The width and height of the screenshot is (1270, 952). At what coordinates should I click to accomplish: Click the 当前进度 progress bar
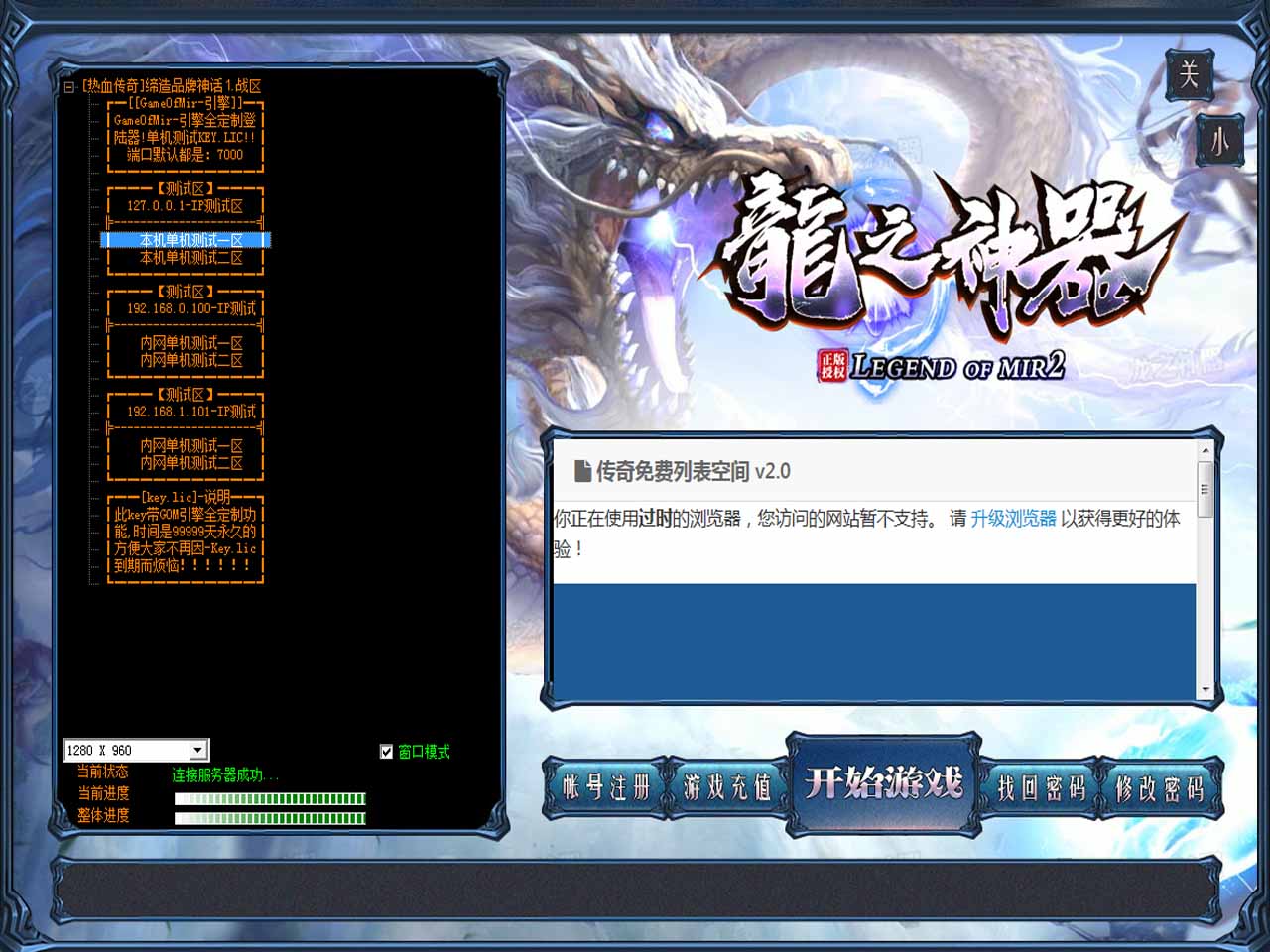(x=270, y=798)
